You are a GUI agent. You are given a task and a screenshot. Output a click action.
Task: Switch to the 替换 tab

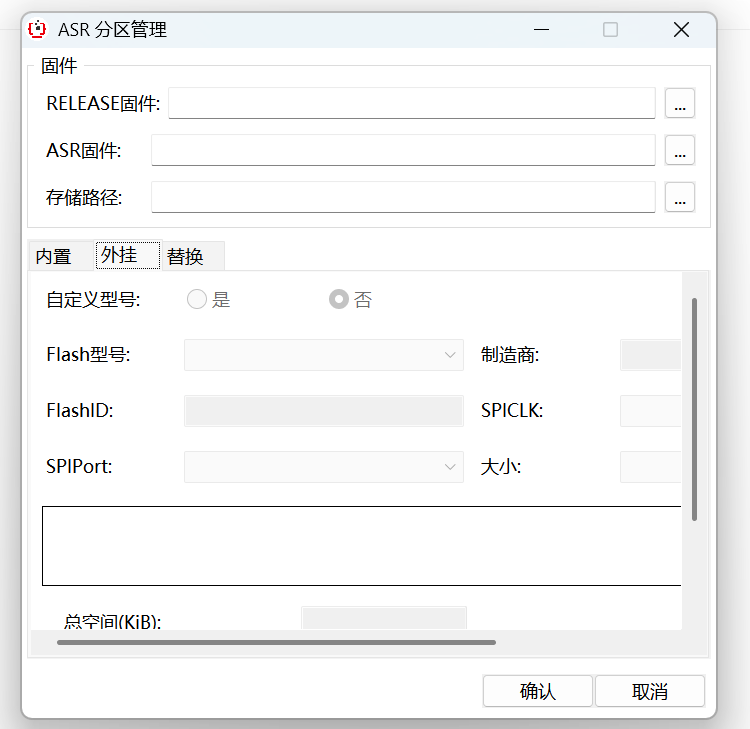coord(186,256)
